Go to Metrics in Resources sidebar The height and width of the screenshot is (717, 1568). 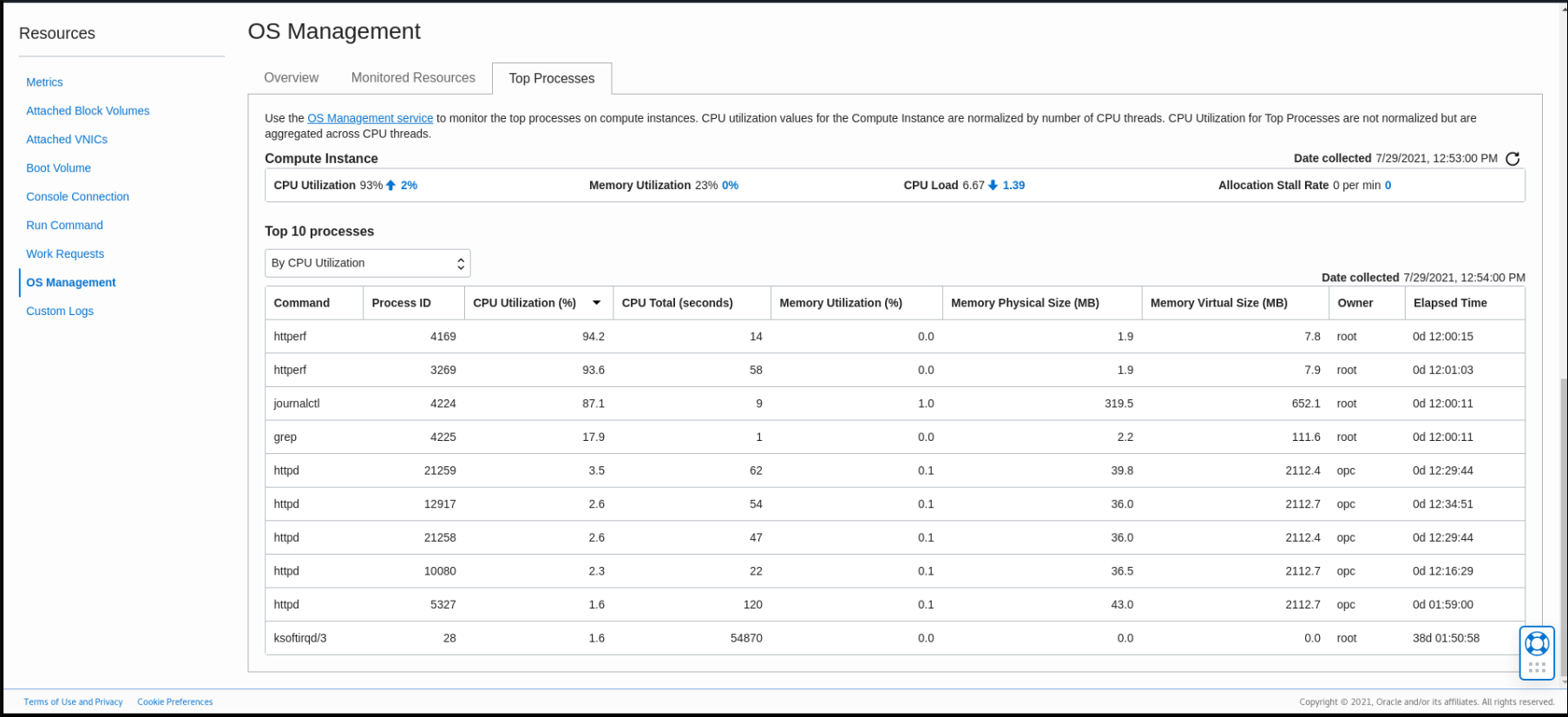[44, 82]
